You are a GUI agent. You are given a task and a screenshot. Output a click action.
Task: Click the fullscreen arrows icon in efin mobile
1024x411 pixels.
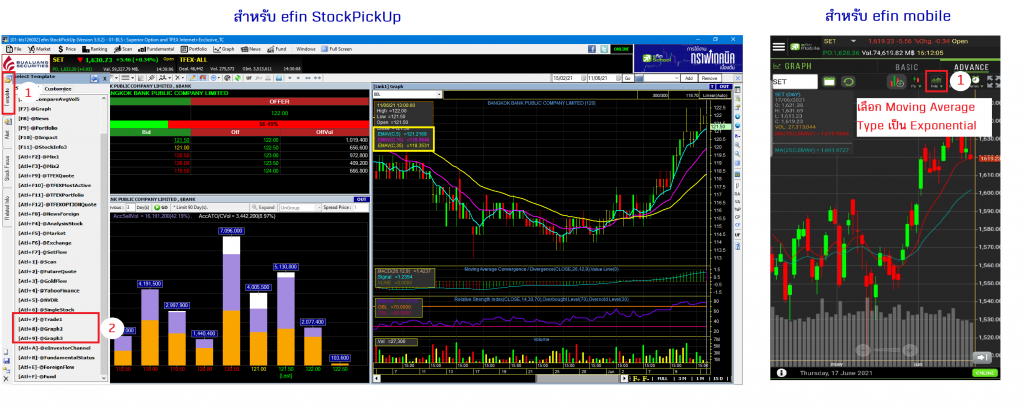(993, 81)
